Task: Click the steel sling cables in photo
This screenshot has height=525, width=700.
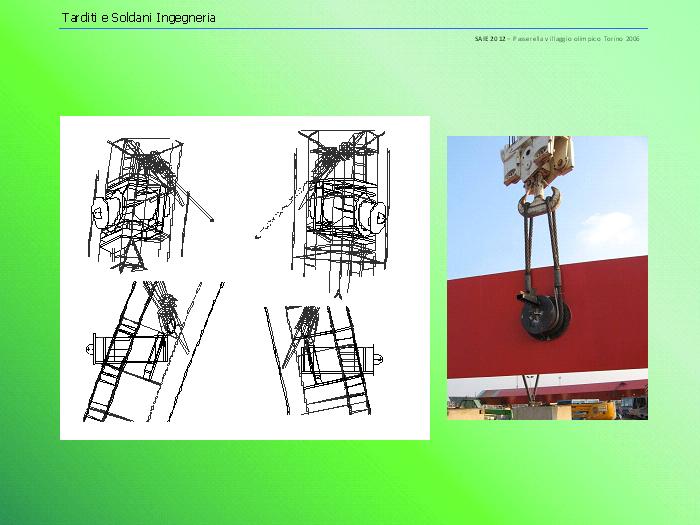Action: pos(542,255)
